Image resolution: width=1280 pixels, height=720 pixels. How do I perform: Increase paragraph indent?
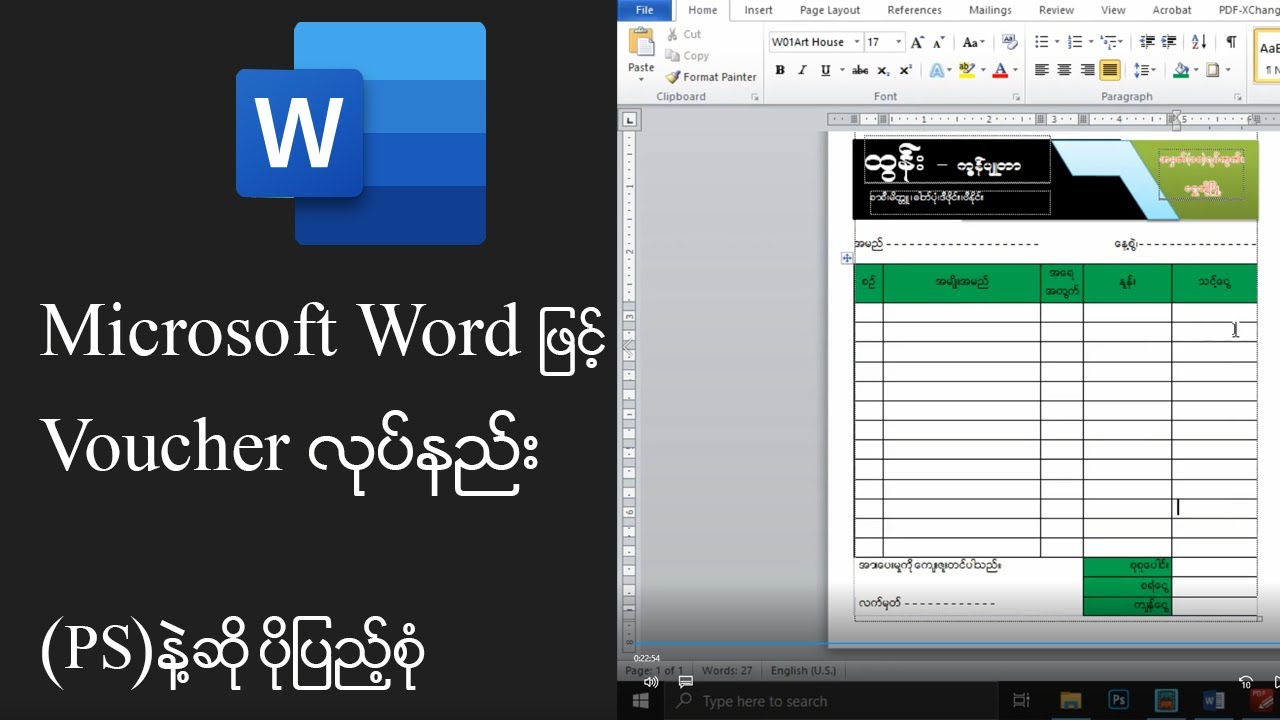(x=1169, y=42)
